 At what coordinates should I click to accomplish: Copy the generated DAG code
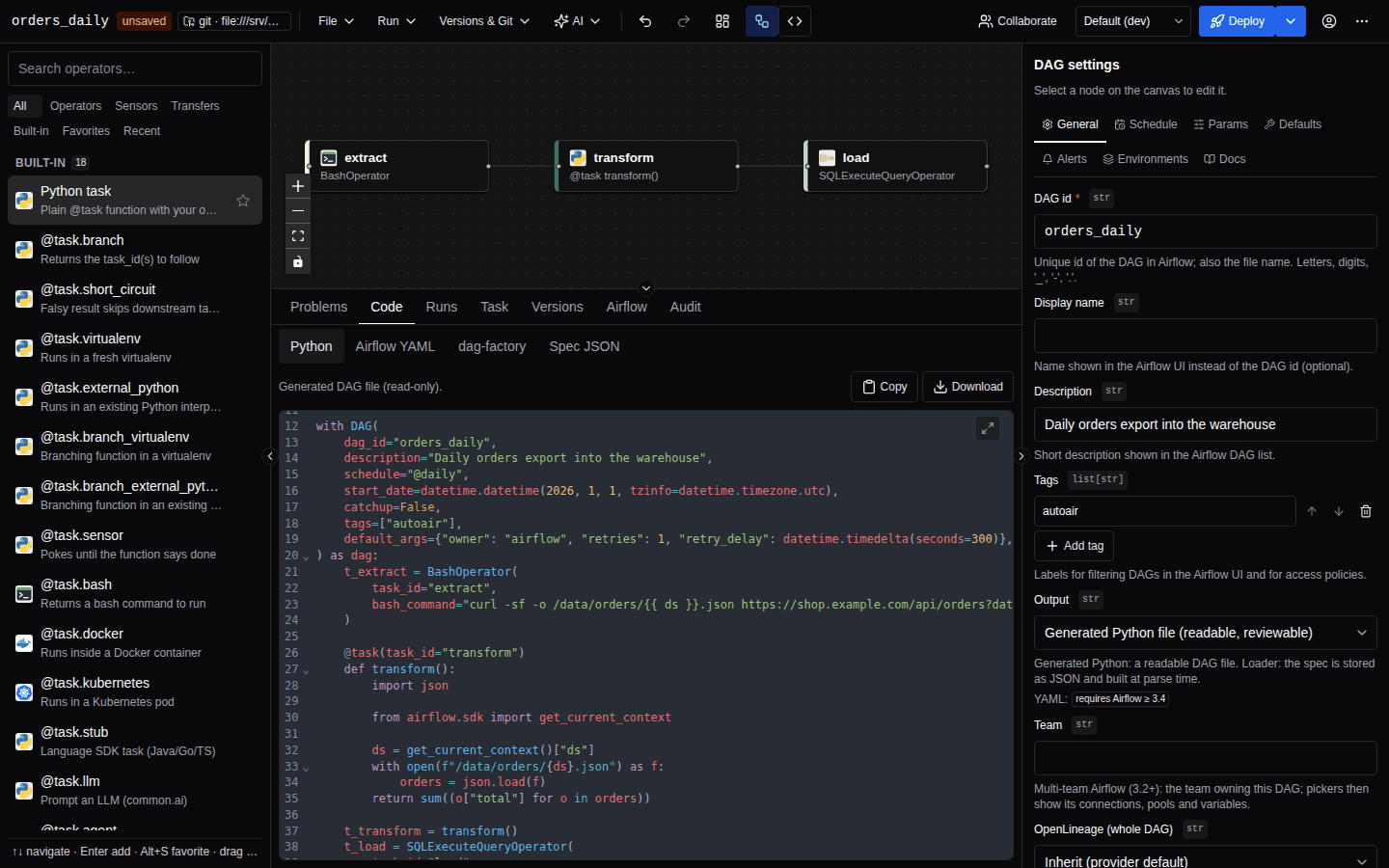[x=885, y=387]
